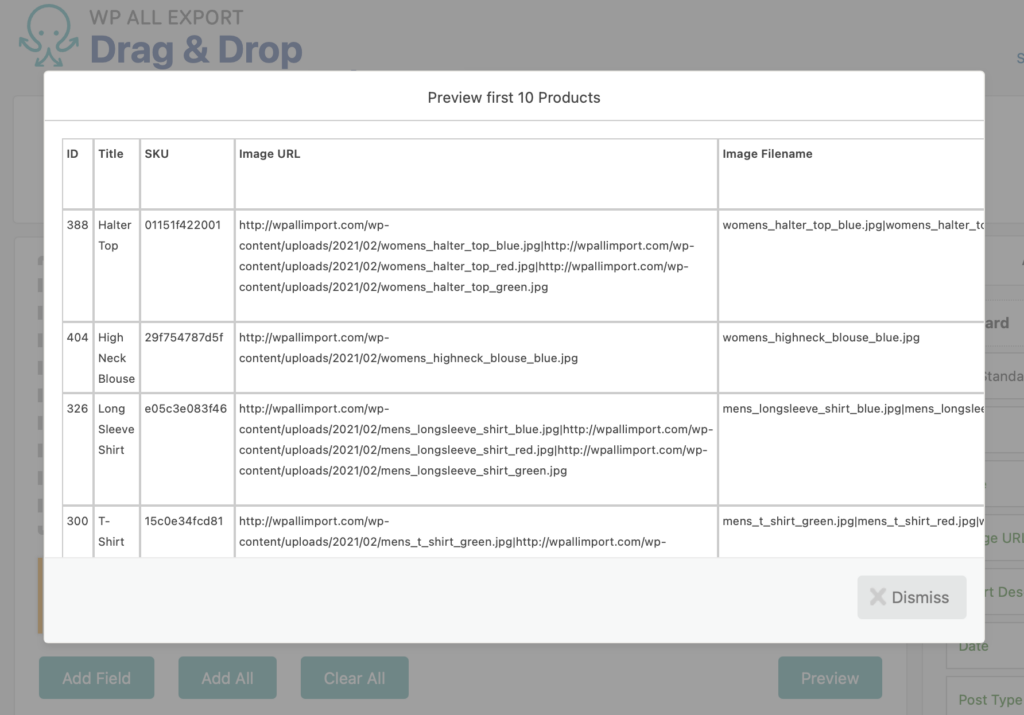This screenshot has width=1024, height=715.
Task: Click the Preview first 10 Products heading
Action: [513, 97]
